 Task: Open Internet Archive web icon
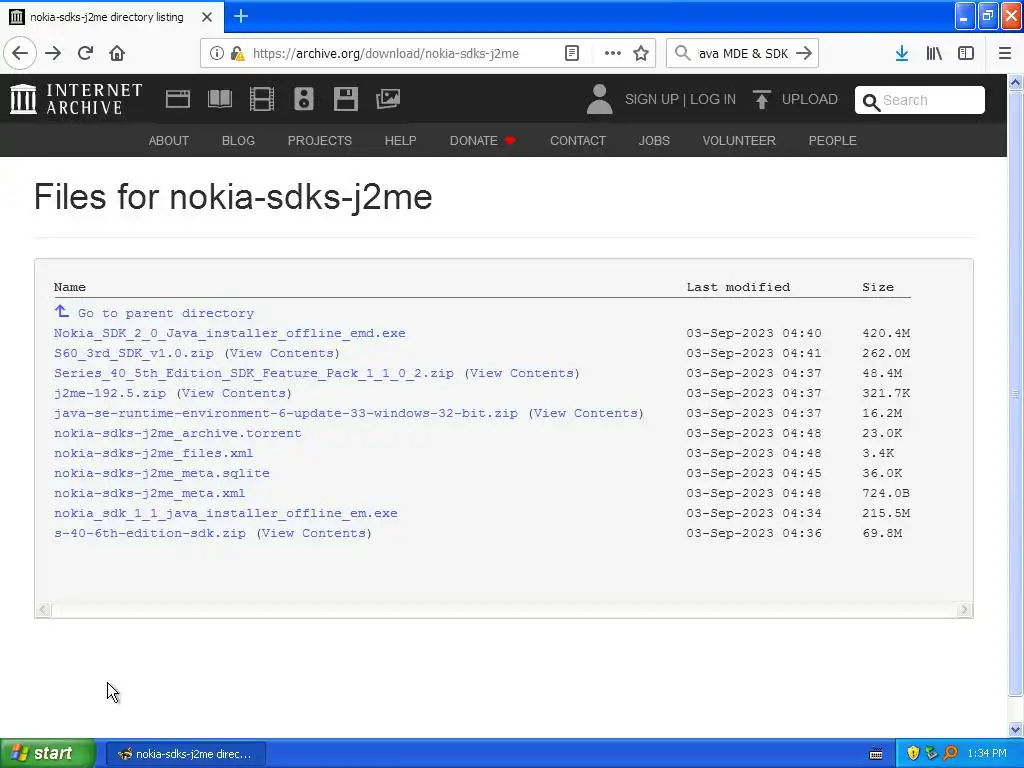click(x=178, y=99)
